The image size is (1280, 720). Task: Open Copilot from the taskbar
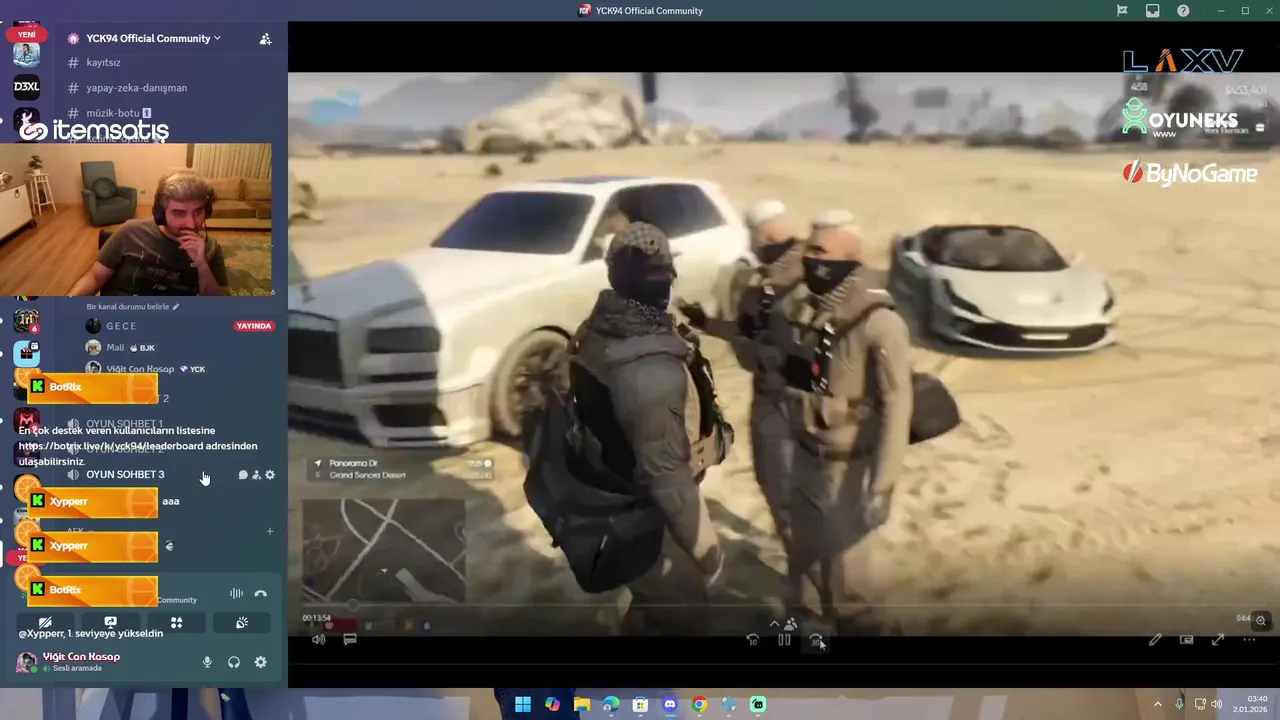[552, 704]
